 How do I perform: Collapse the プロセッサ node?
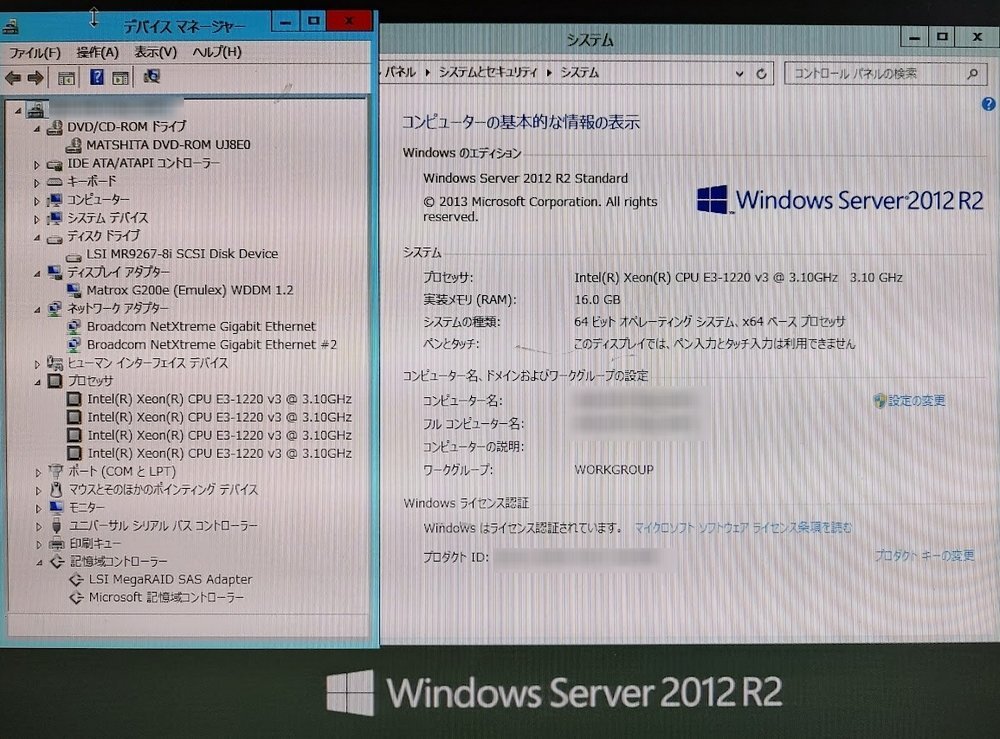tap(38, 382)
